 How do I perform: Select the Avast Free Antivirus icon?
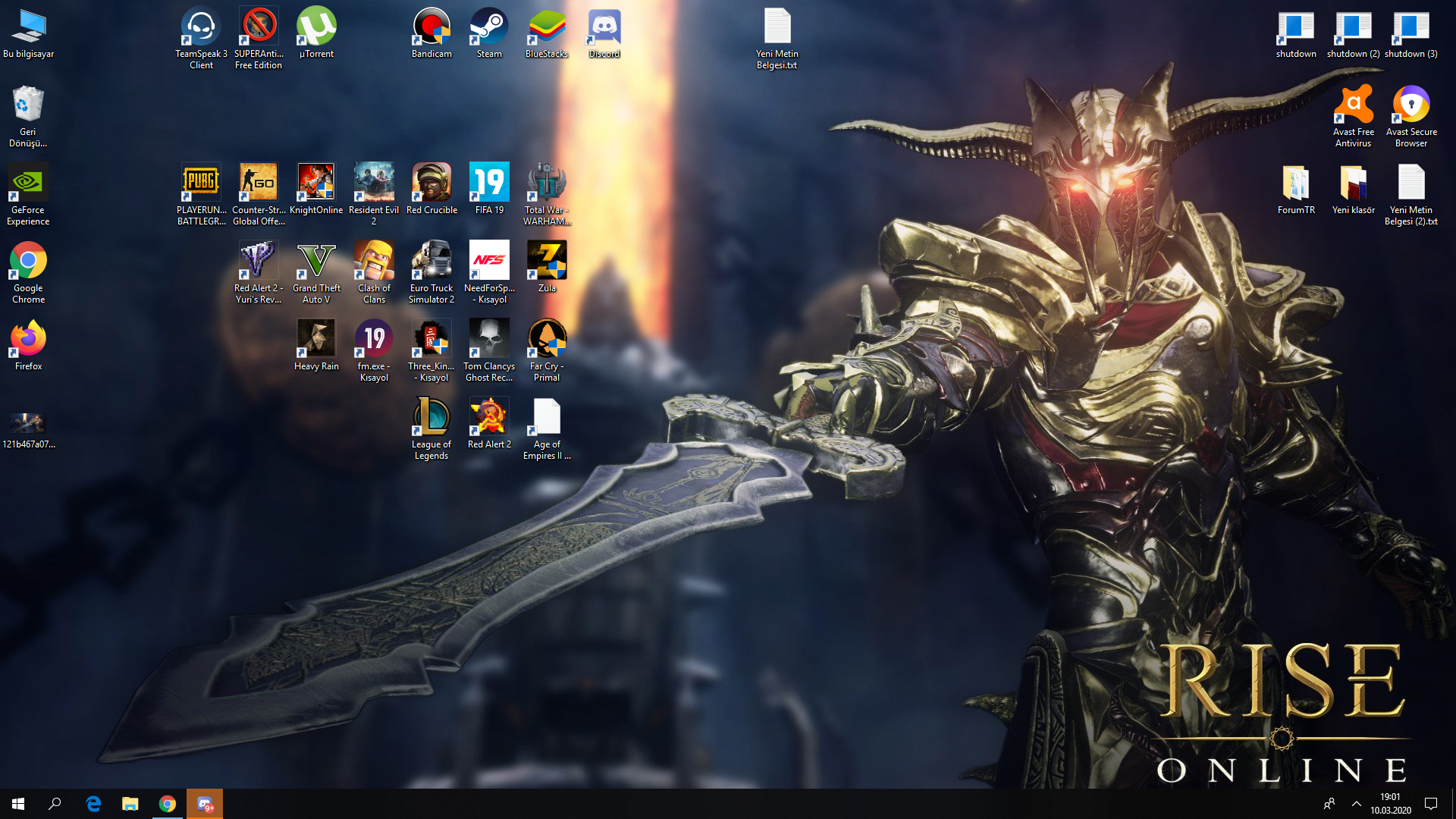pos(1354,116)
